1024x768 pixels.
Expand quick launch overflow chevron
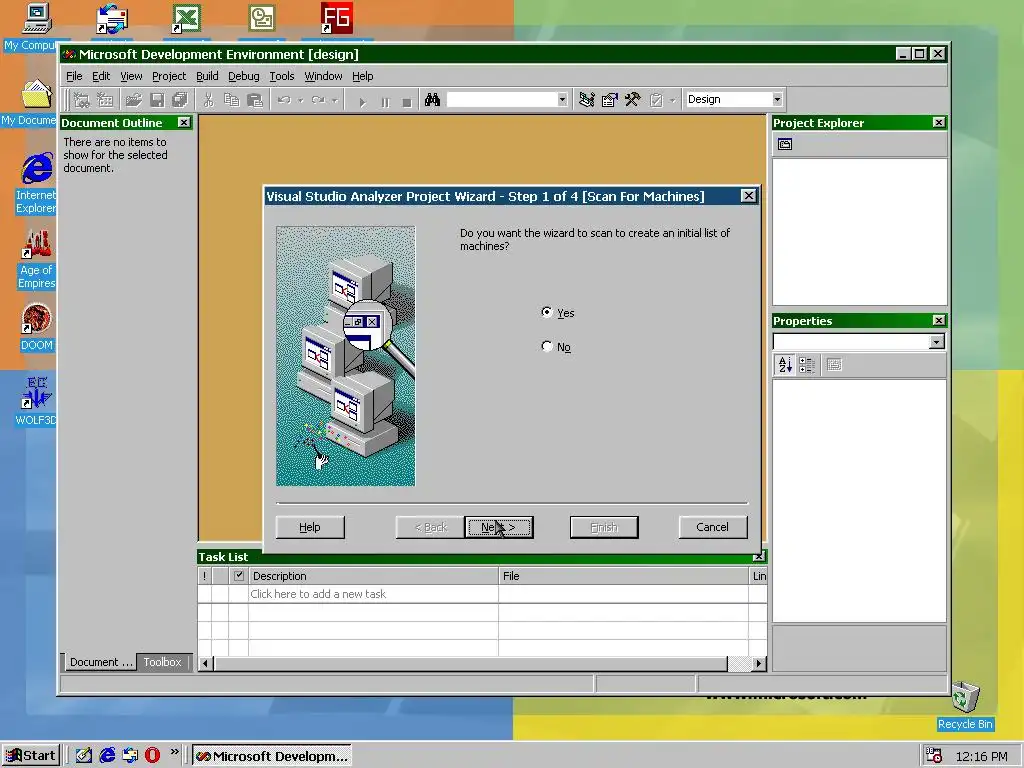tap(174, 752)
